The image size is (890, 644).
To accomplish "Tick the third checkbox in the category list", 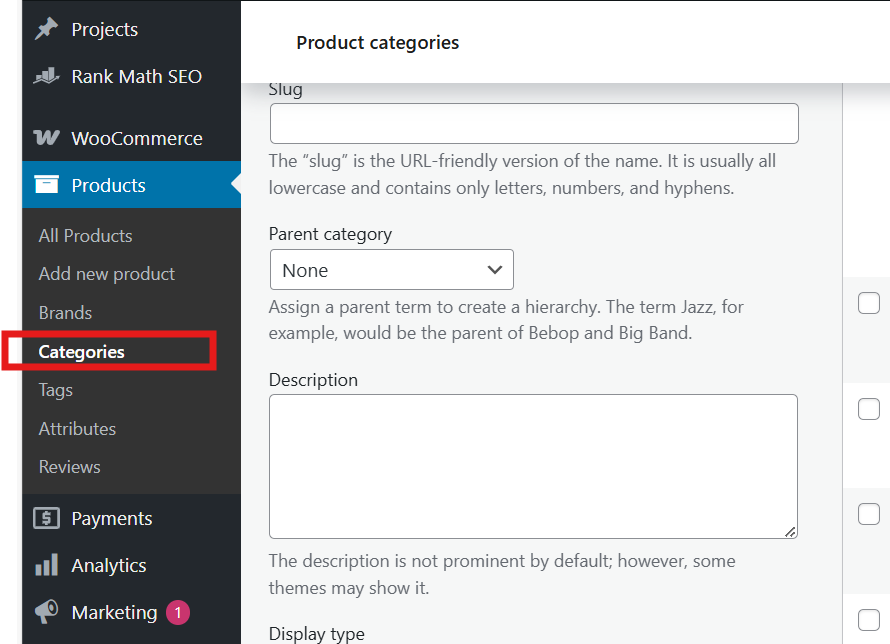I will tap(868, 513).
